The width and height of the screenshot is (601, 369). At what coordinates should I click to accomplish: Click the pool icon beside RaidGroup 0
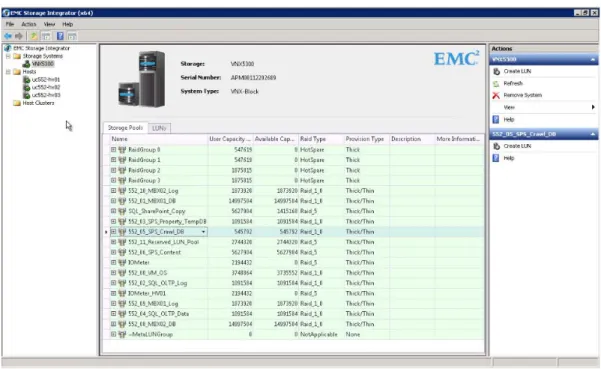click(122, 150)
